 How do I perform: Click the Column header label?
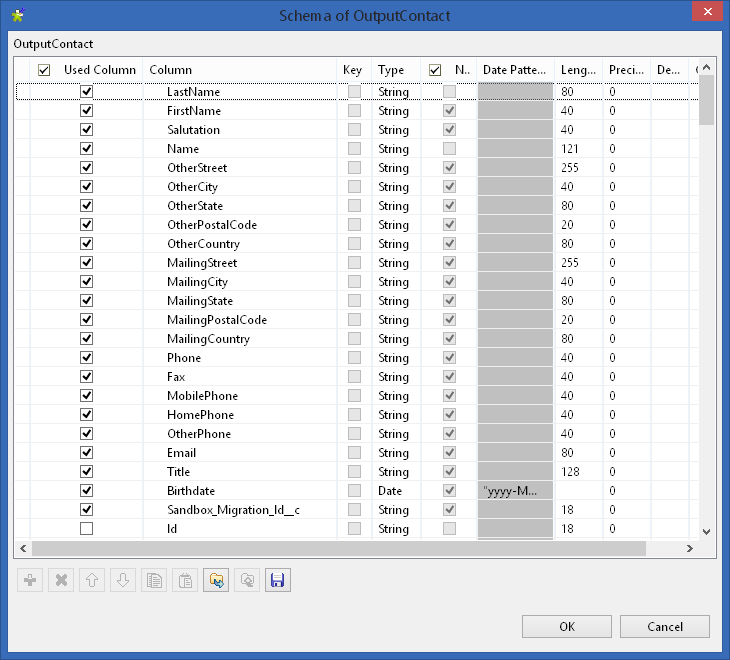pyautogui.click(x=171, y=70)
